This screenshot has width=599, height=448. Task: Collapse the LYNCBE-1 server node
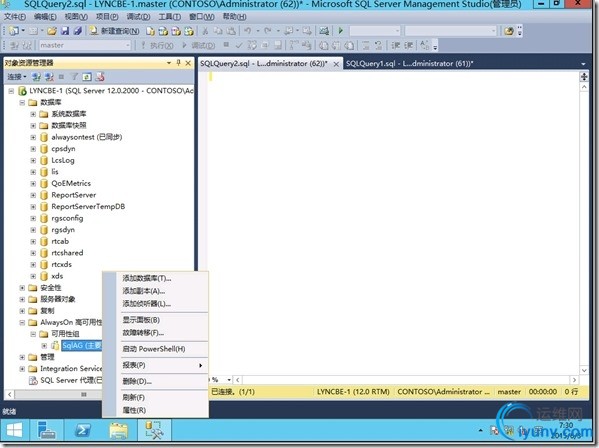11,91
